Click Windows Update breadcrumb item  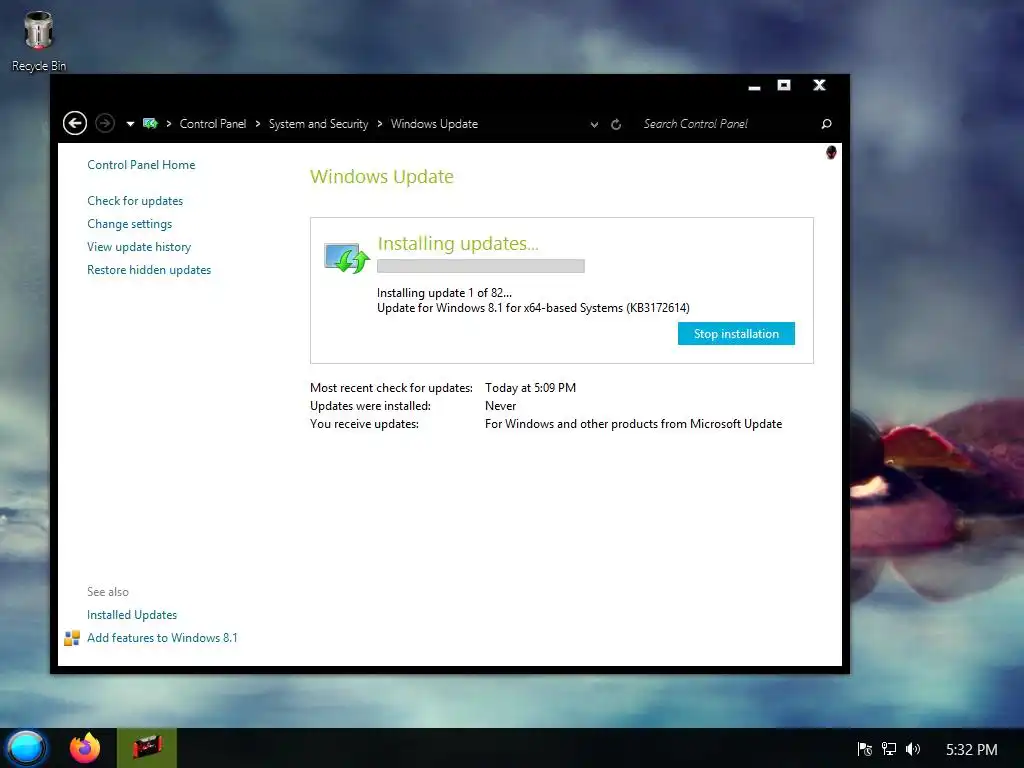tap(434, 124)
